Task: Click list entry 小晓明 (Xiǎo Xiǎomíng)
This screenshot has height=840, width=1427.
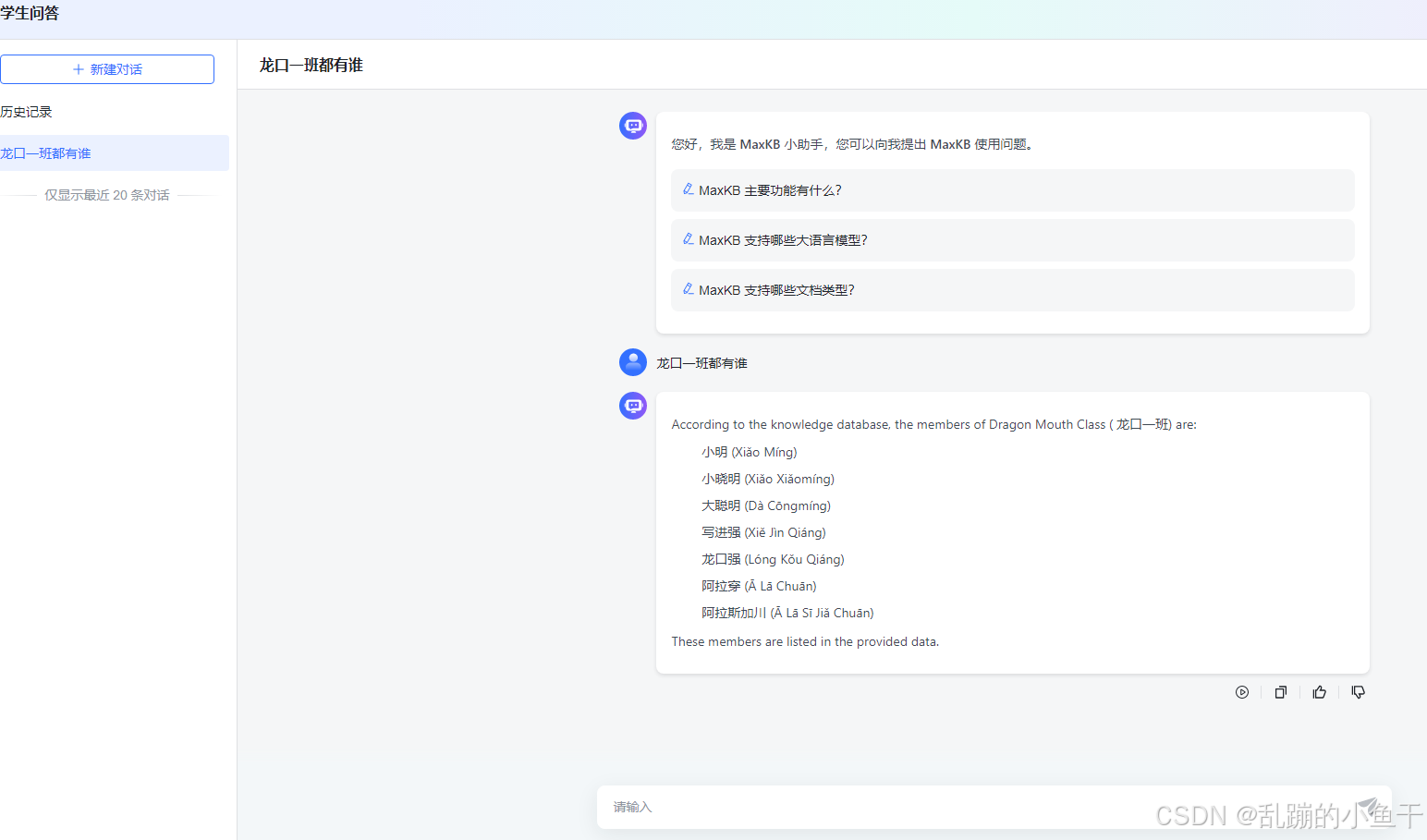Action: click(x=768, y=479)
